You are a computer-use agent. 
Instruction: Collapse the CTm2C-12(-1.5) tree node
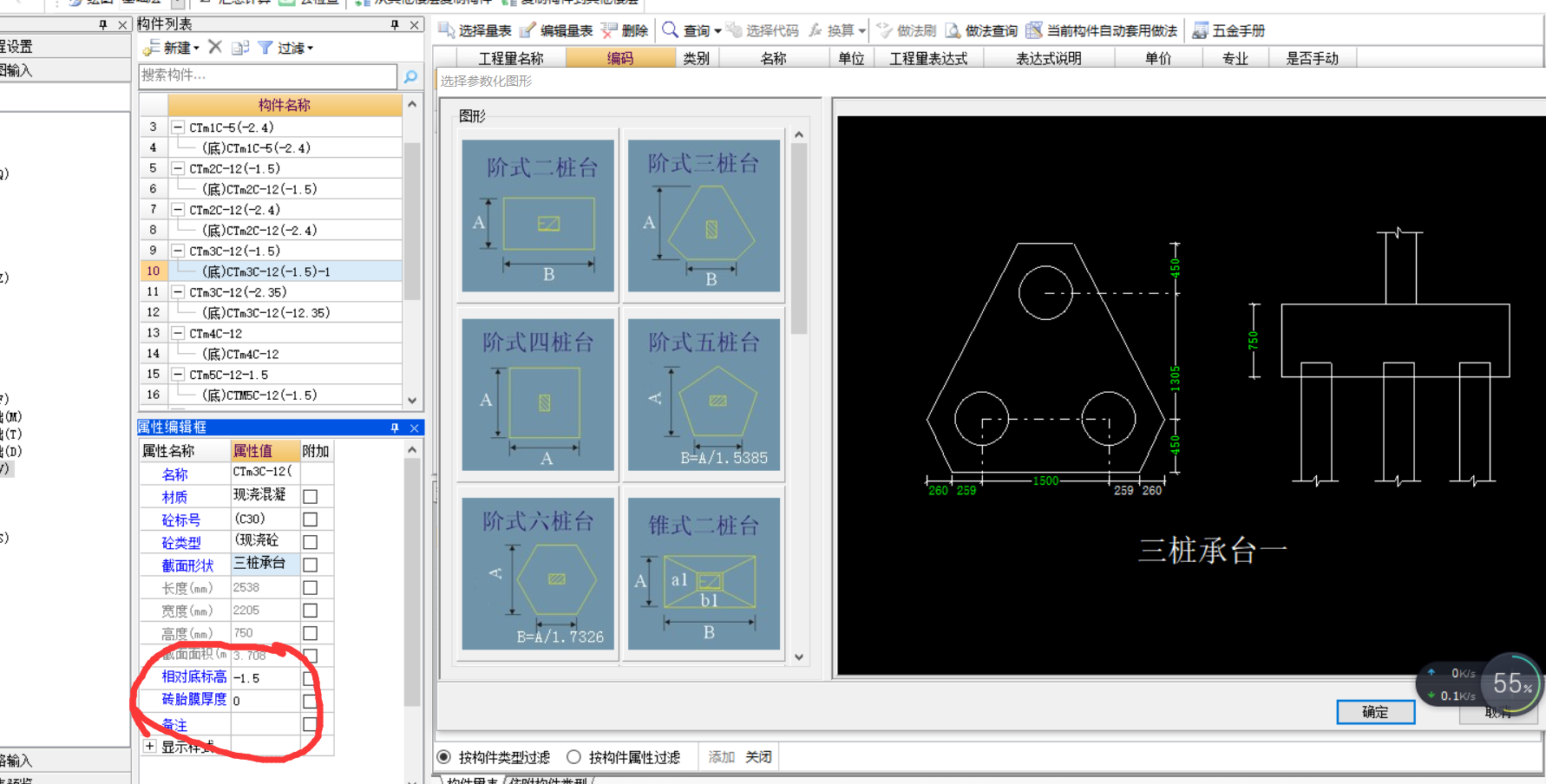(x=178, y=168)
